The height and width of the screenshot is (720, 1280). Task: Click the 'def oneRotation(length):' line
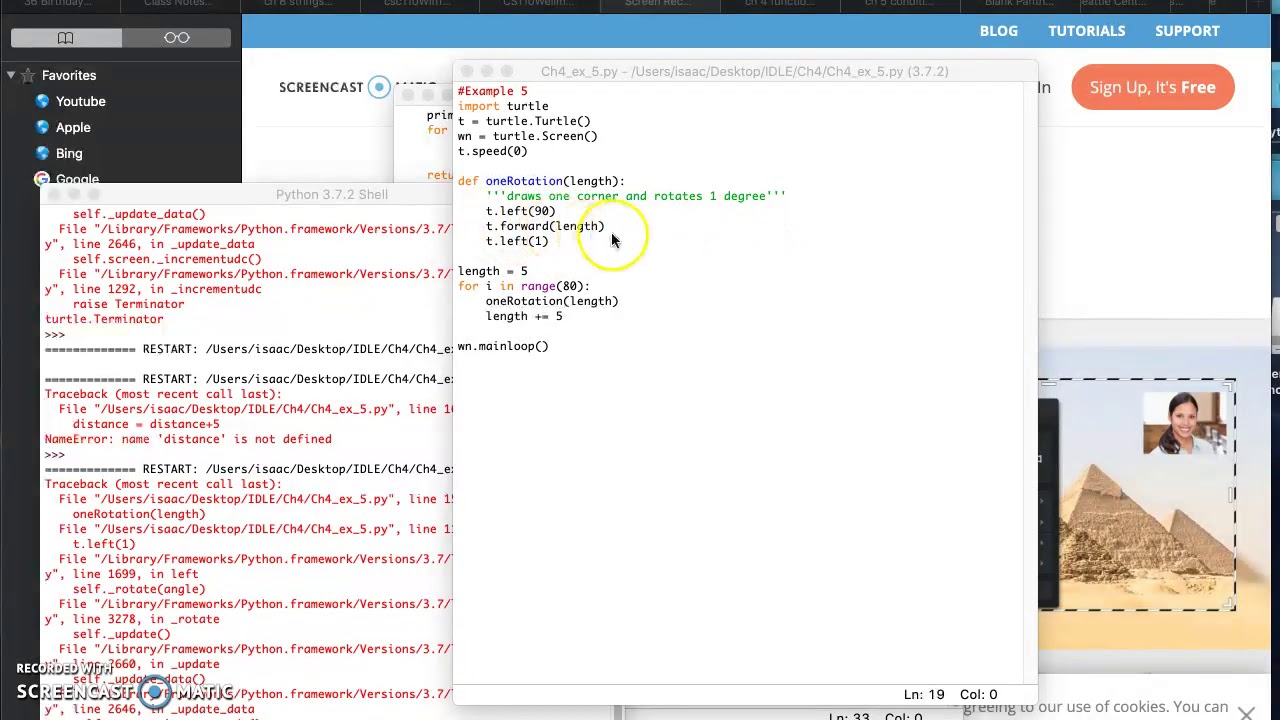point(541,181)
